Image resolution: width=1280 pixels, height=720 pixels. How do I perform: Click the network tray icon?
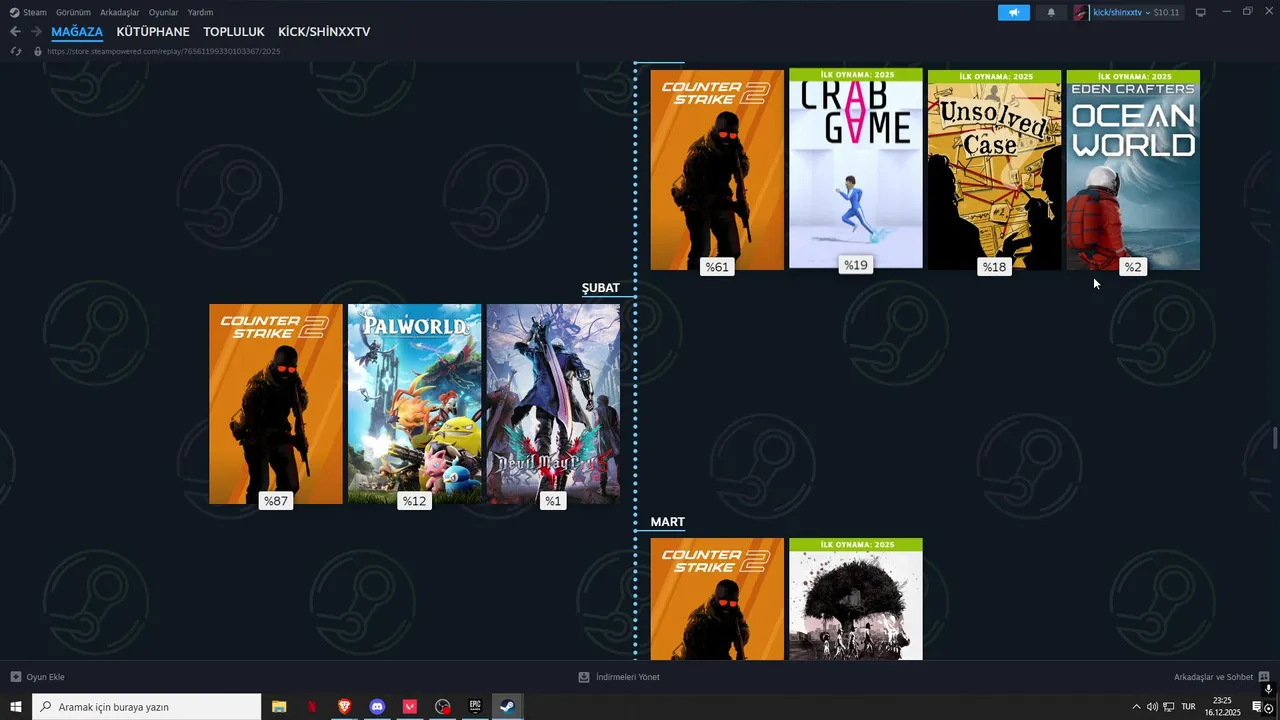click(x=1169, y=707)
